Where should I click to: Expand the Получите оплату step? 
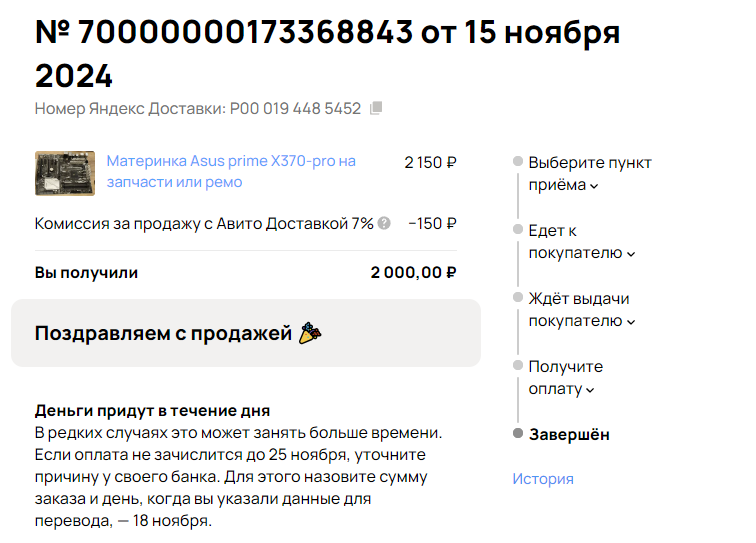click(566, 378)
